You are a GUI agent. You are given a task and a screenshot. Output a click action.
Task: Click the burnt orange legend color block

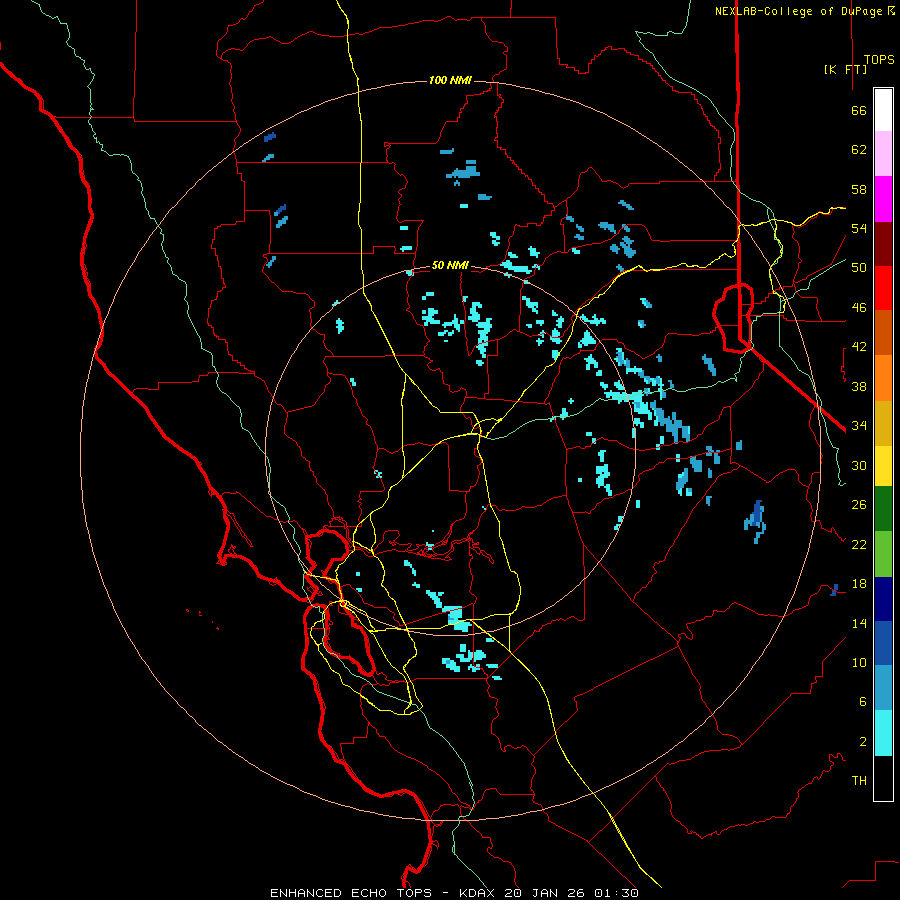883,332
